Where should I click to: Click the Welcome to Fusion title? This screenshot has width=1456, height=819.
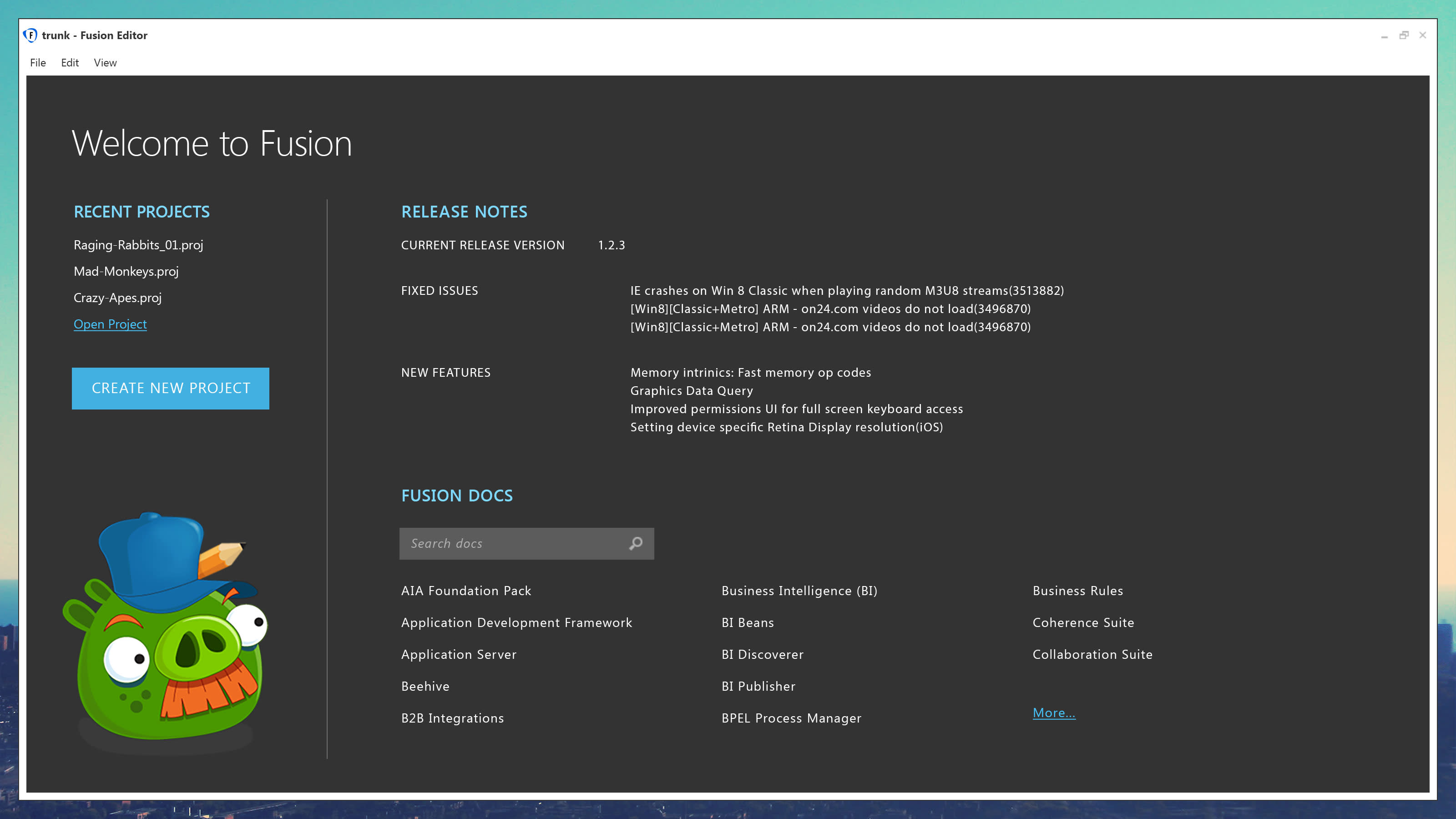(212, 143)
